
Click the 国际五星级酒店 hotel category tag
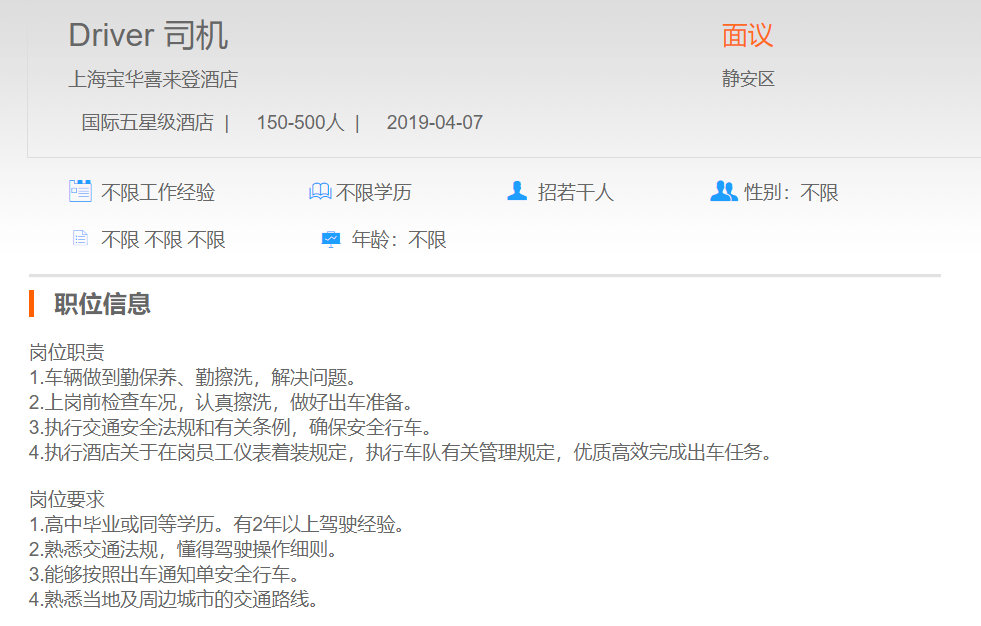tap(147, 123)
